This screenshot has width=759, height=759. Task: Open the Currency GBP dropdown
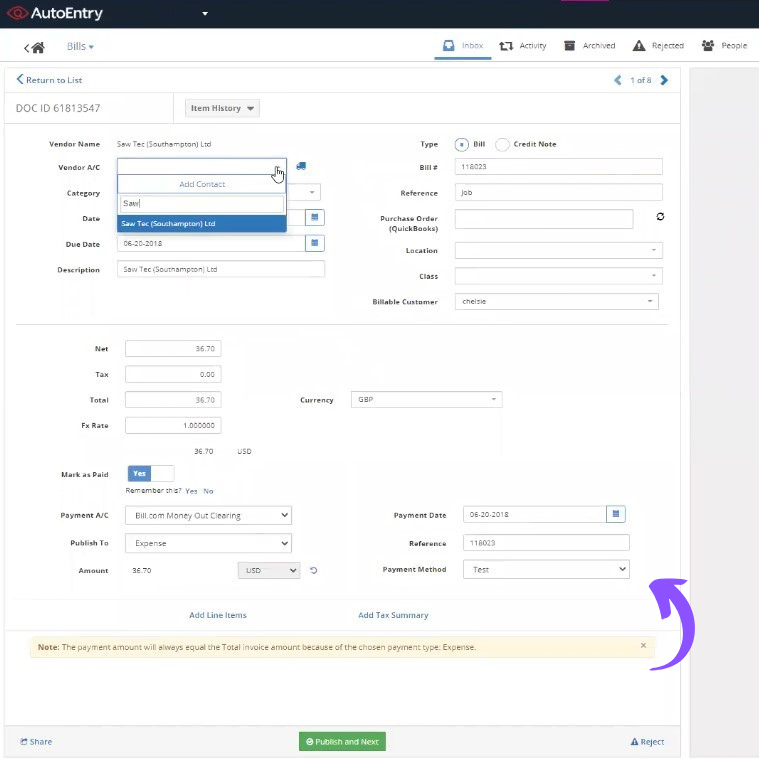tap(426, 400)
